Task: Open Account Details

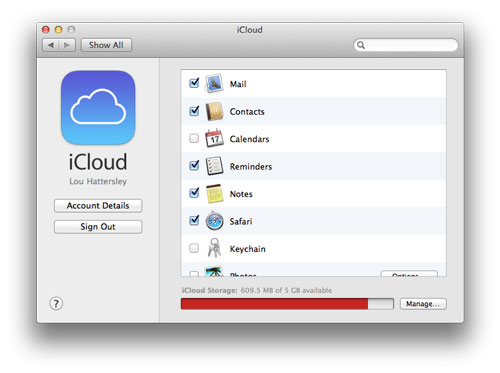Action: click(98, 206)
